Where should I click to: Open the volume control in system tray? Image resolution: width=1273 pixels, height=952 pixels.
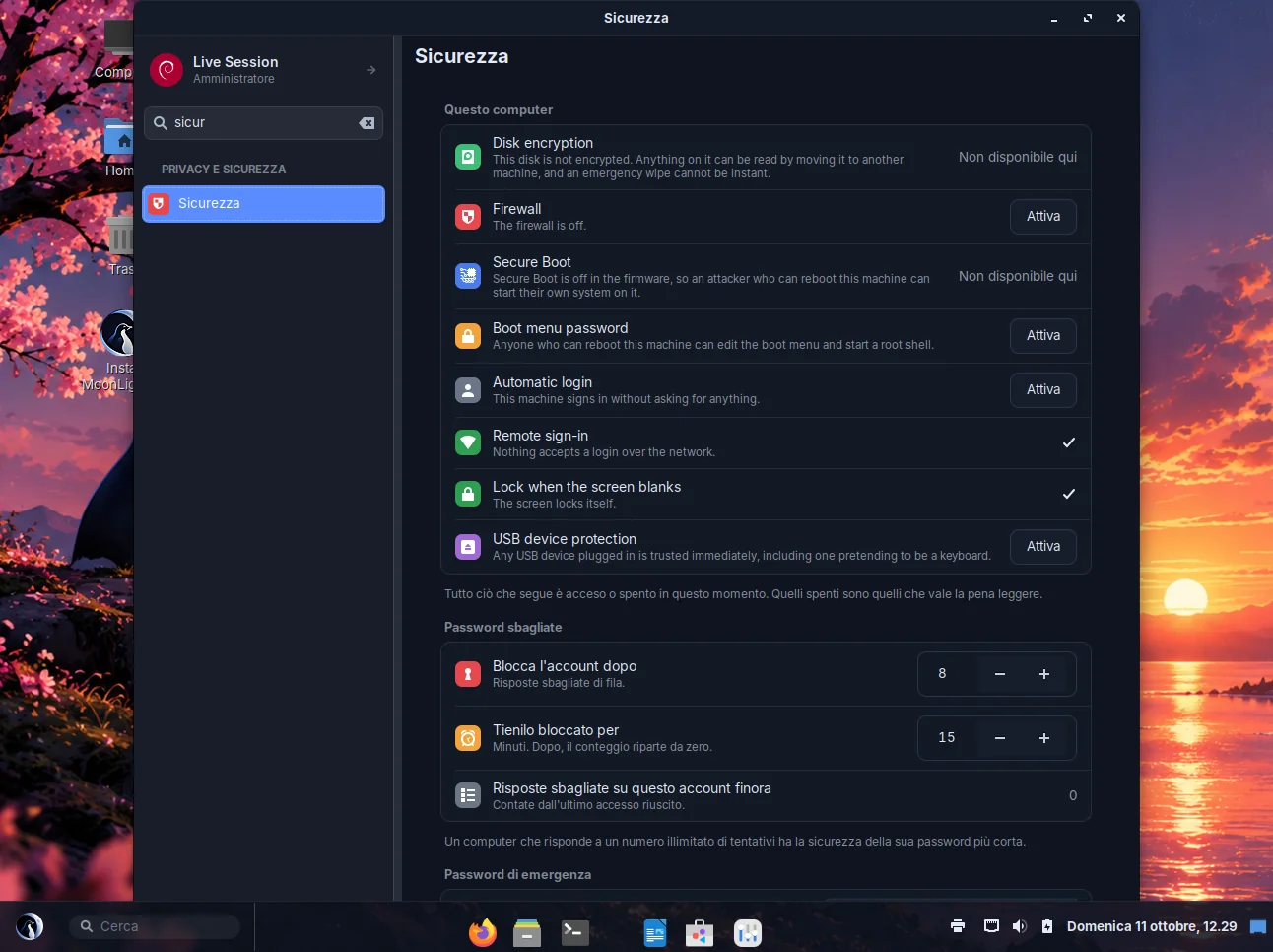tap(1020, 926)
